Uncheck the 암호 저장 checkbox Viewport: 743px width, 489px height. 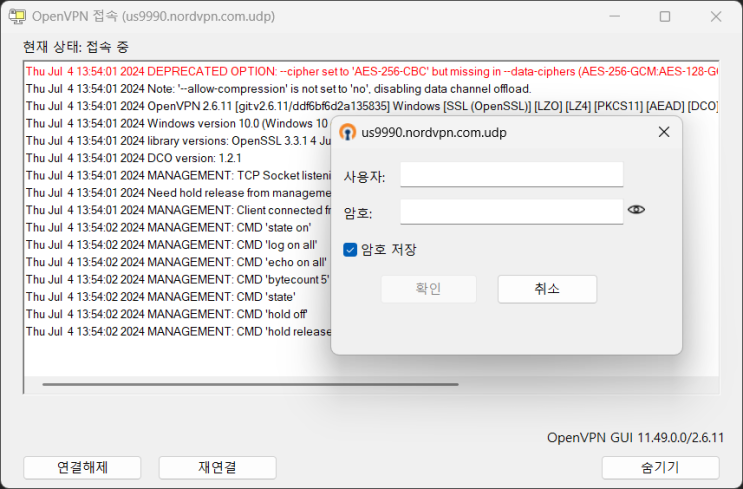350,250
